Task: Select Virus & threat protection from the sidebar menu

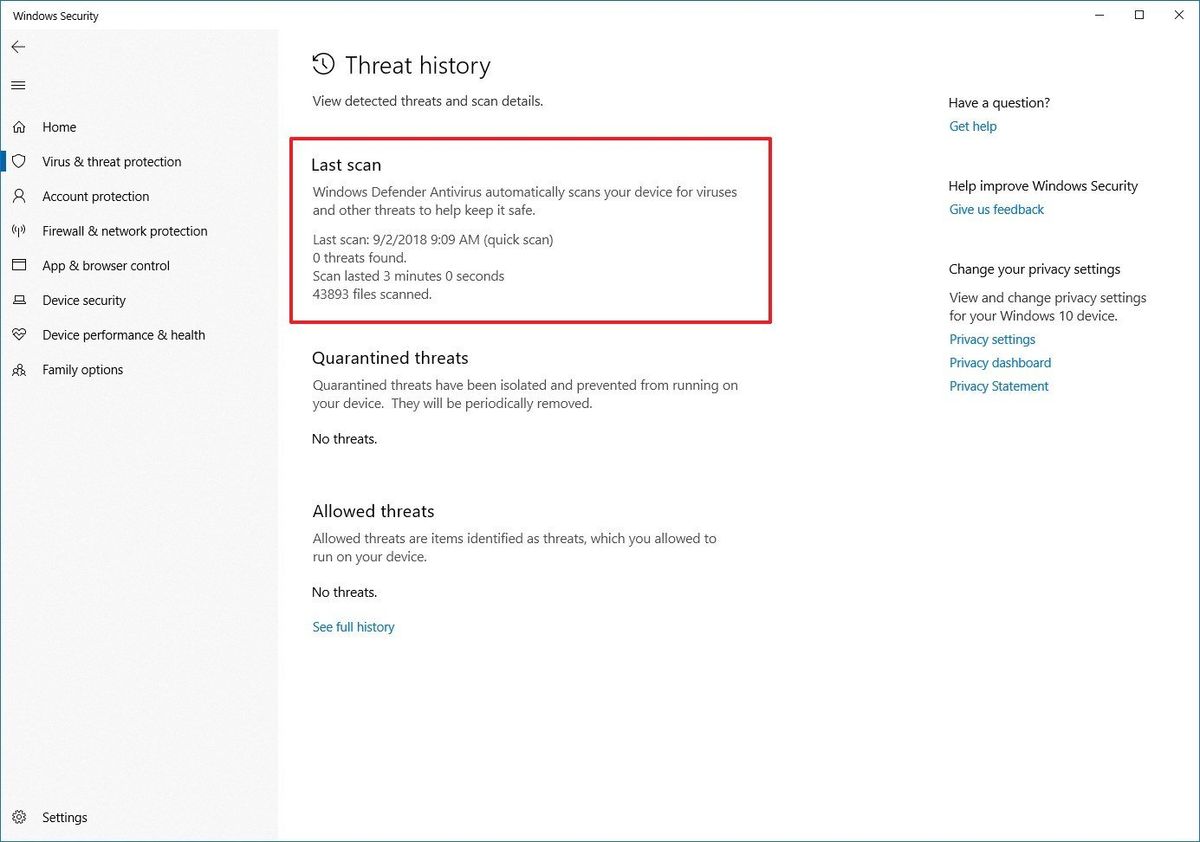Action: [111, 161]
